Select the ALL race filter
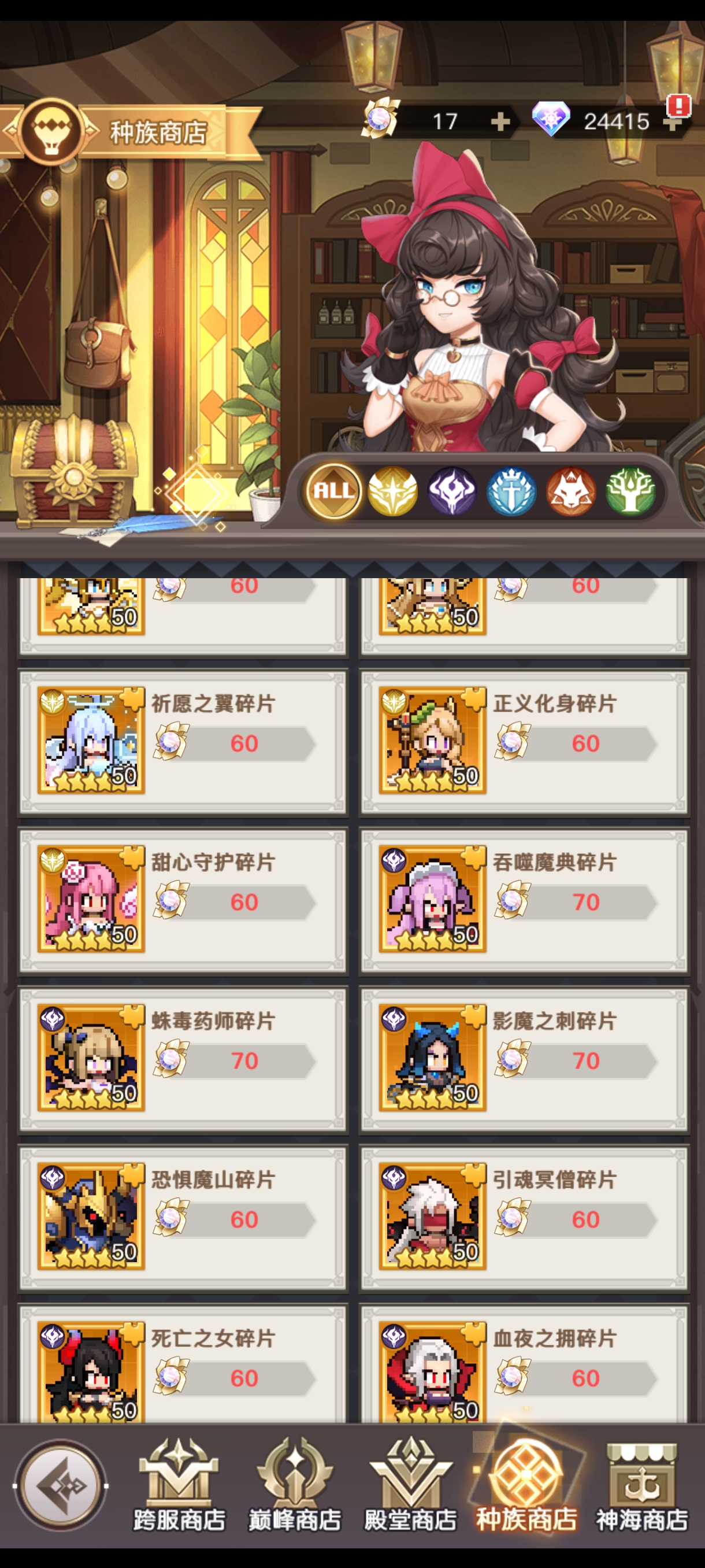 (333, 491)
